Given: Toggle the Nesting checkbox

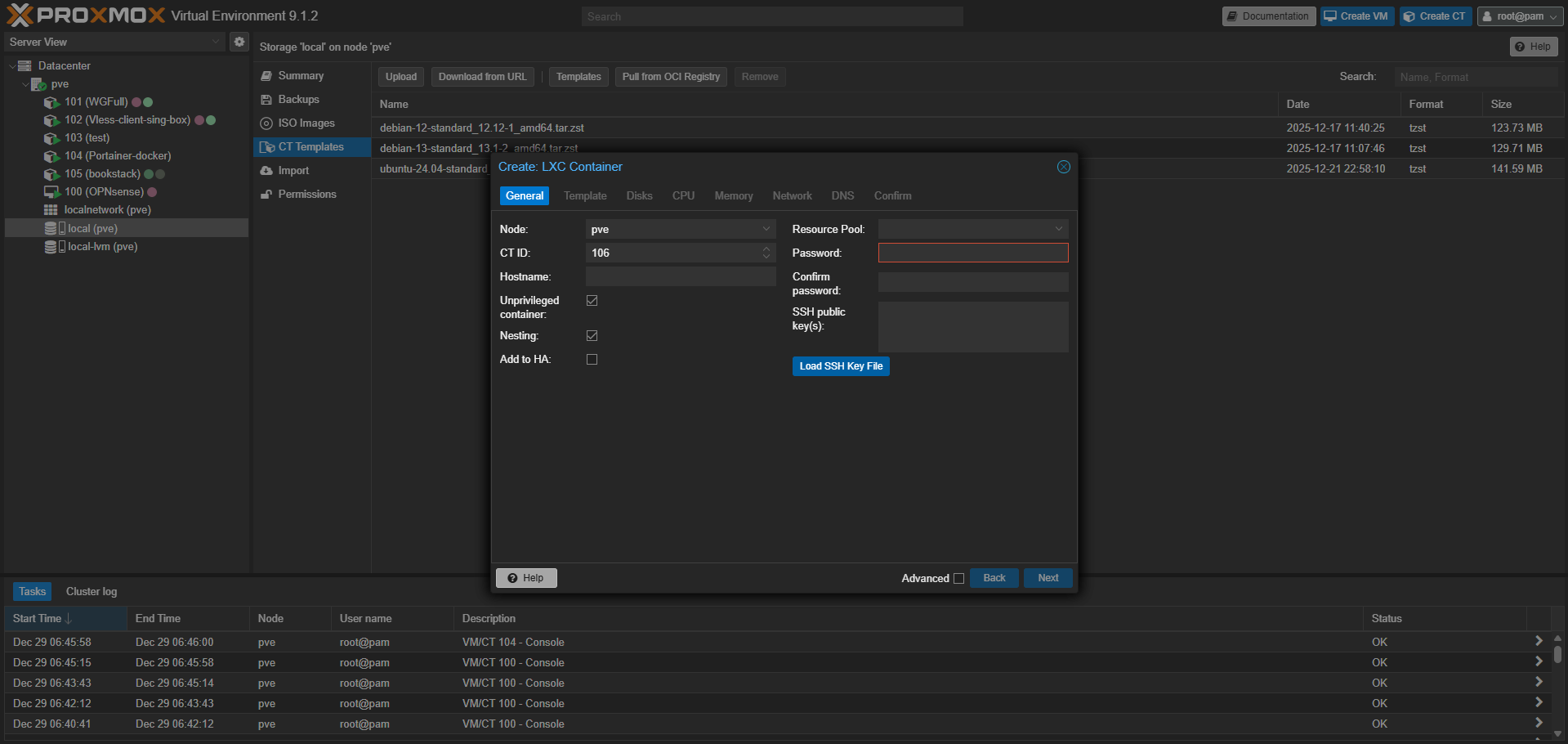Looking at the screenshot, I should [592, 336].
